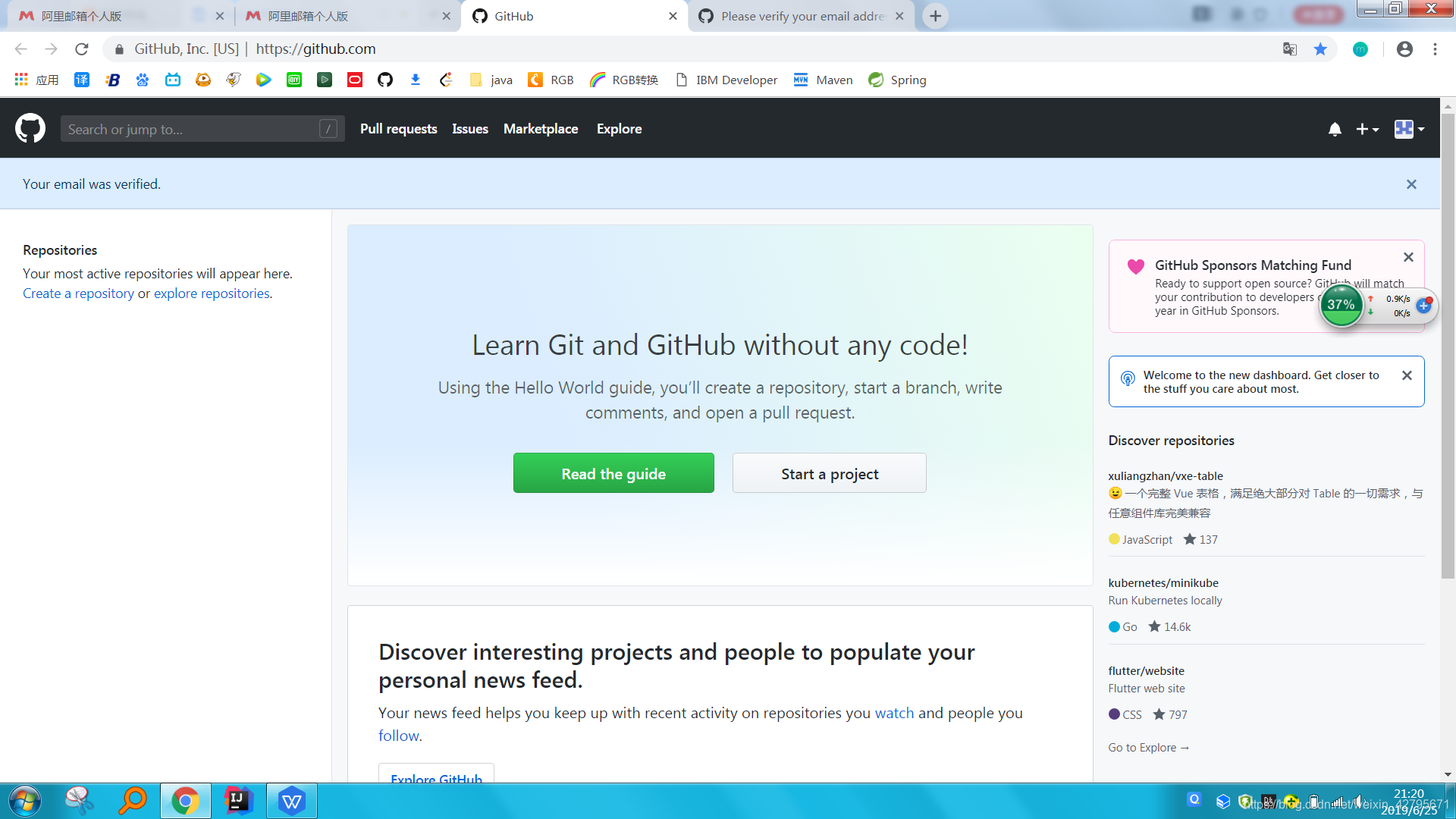Reload the page with refresh icon
Image resolution: width=1456 pixels, height=819 pixels.
point(82,49)
